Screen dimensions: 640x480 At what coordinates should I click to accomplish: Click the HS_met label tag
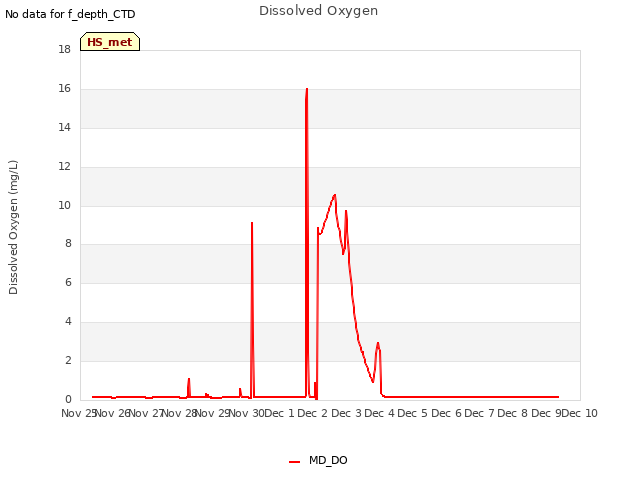tap(110, 42)
